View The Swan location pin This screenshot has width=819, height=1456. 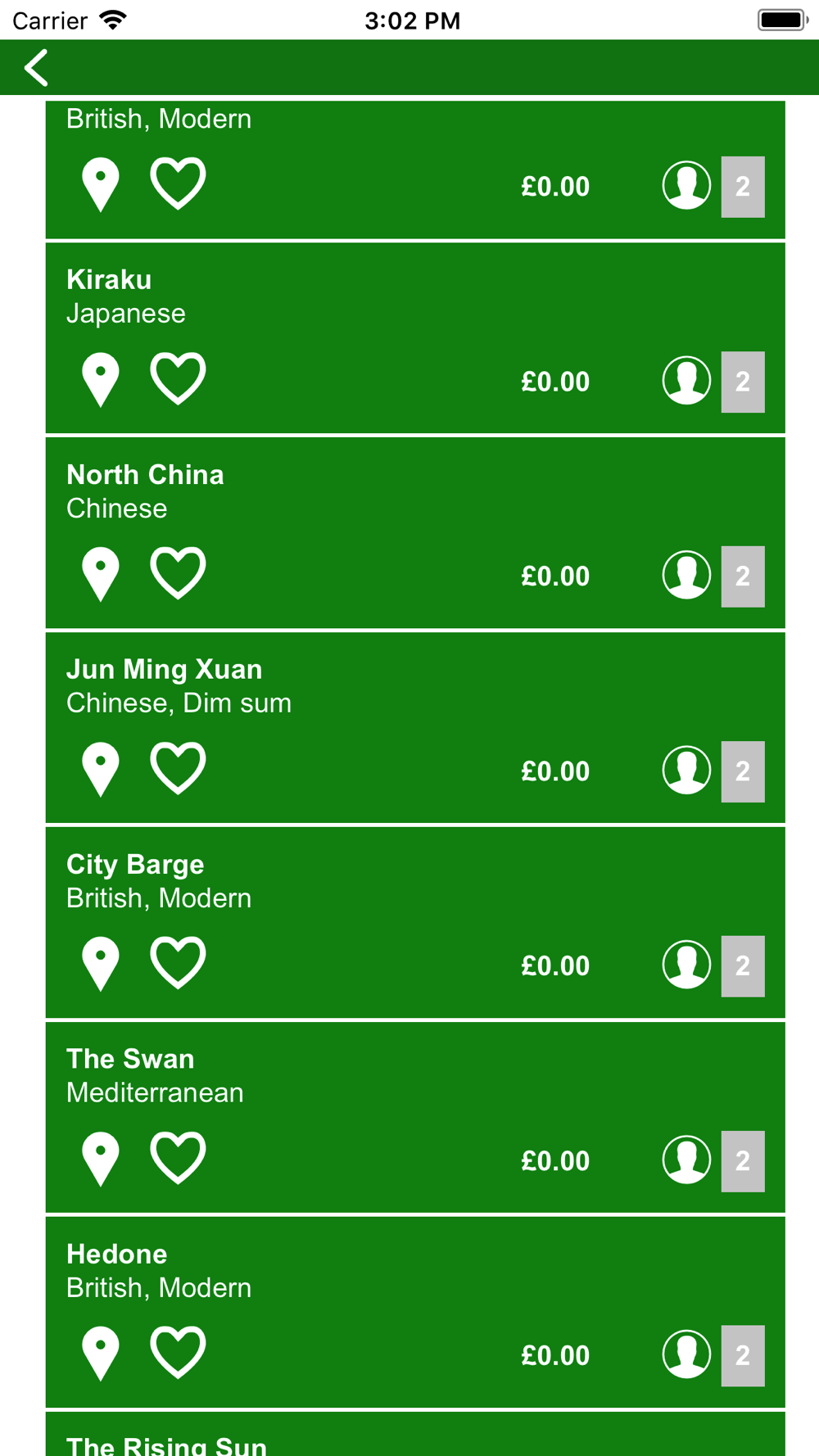(101, 1160)
